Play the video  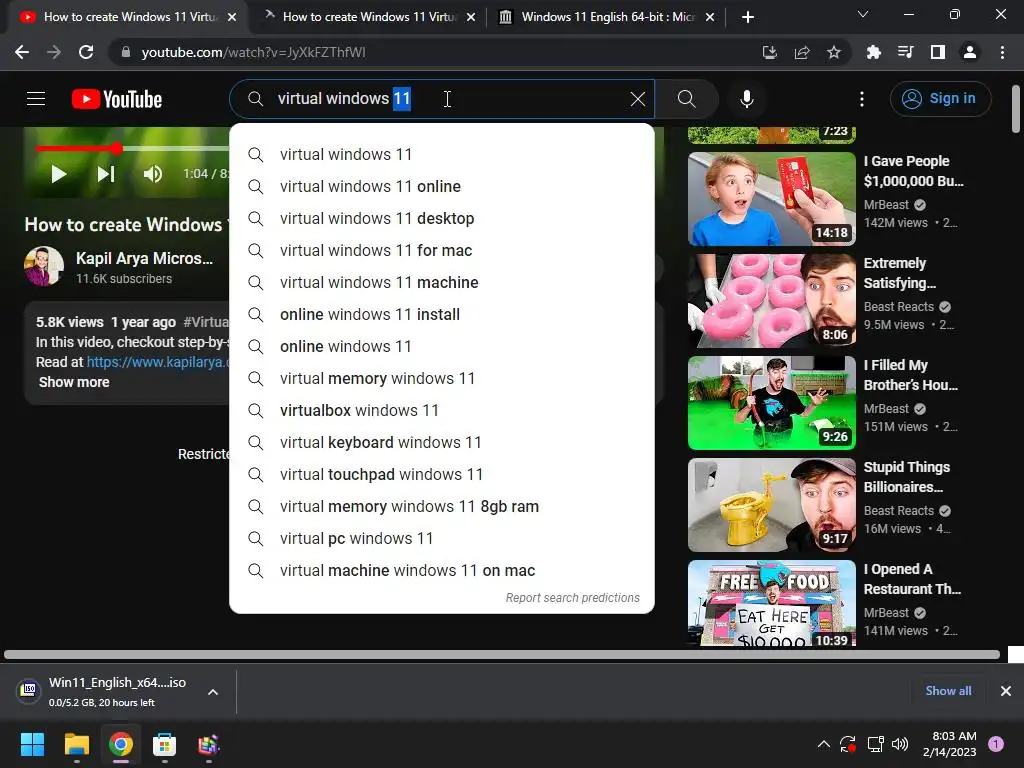coord(58,174)
